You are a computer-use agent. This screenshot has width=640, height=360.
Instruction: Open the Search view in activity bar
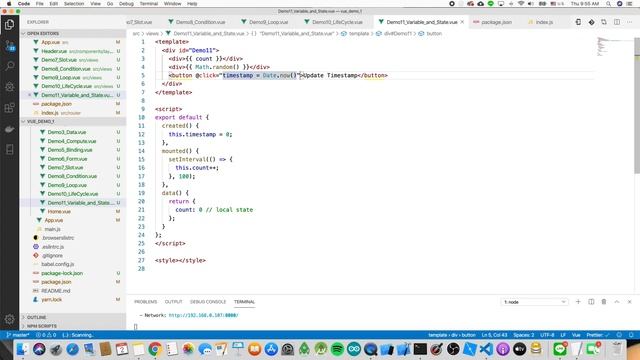[x=9, y=66]
